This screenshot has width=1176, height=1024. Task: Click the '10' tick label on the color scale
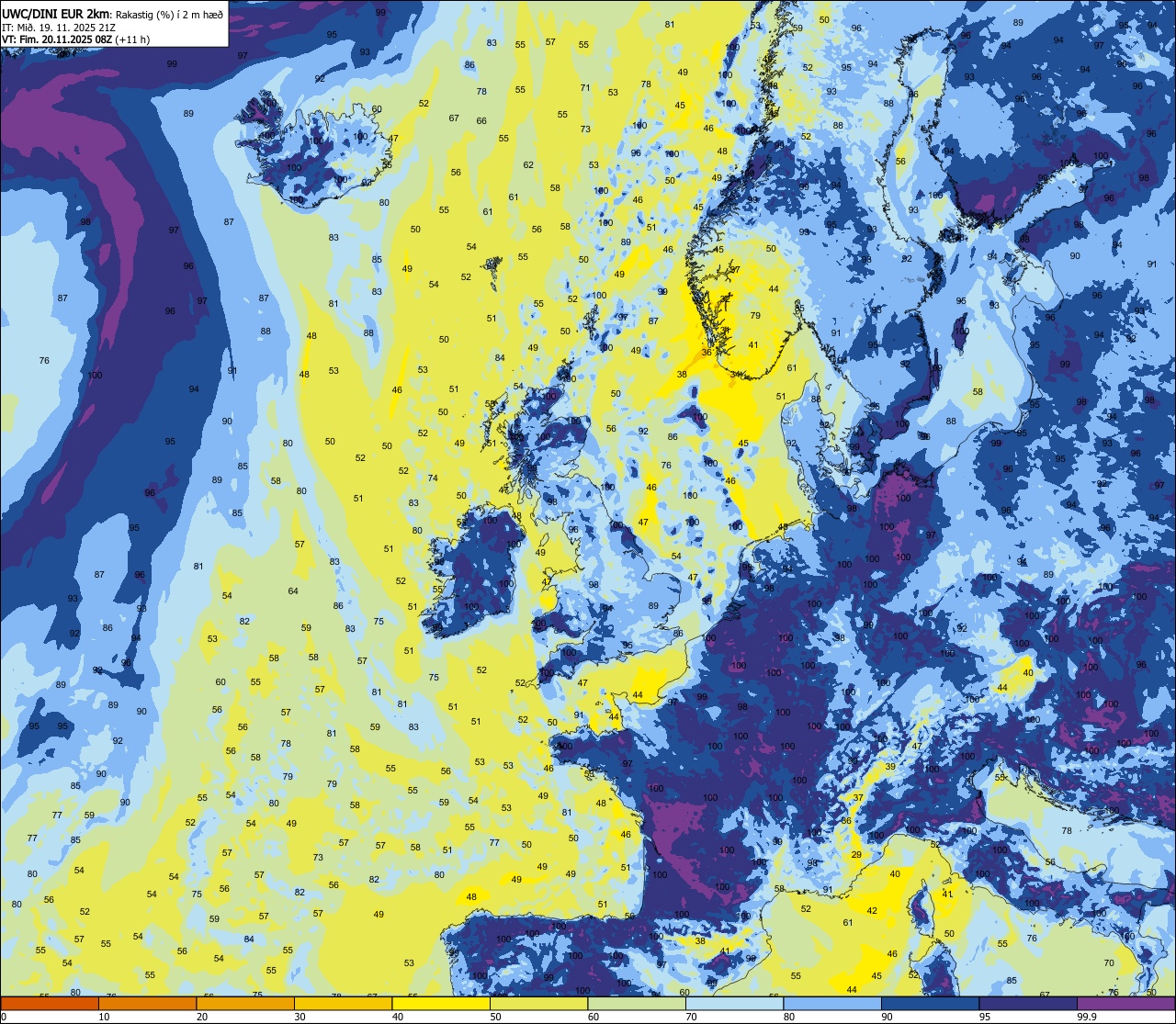pos(104,1017)
